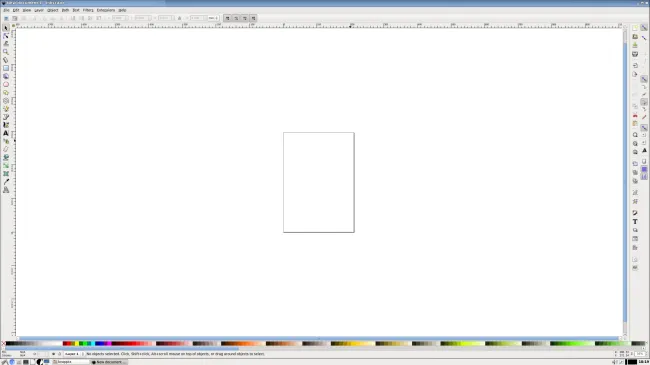Select the Node edit tool
Viewport: 650px width, 365px height.
pos(6,36)
